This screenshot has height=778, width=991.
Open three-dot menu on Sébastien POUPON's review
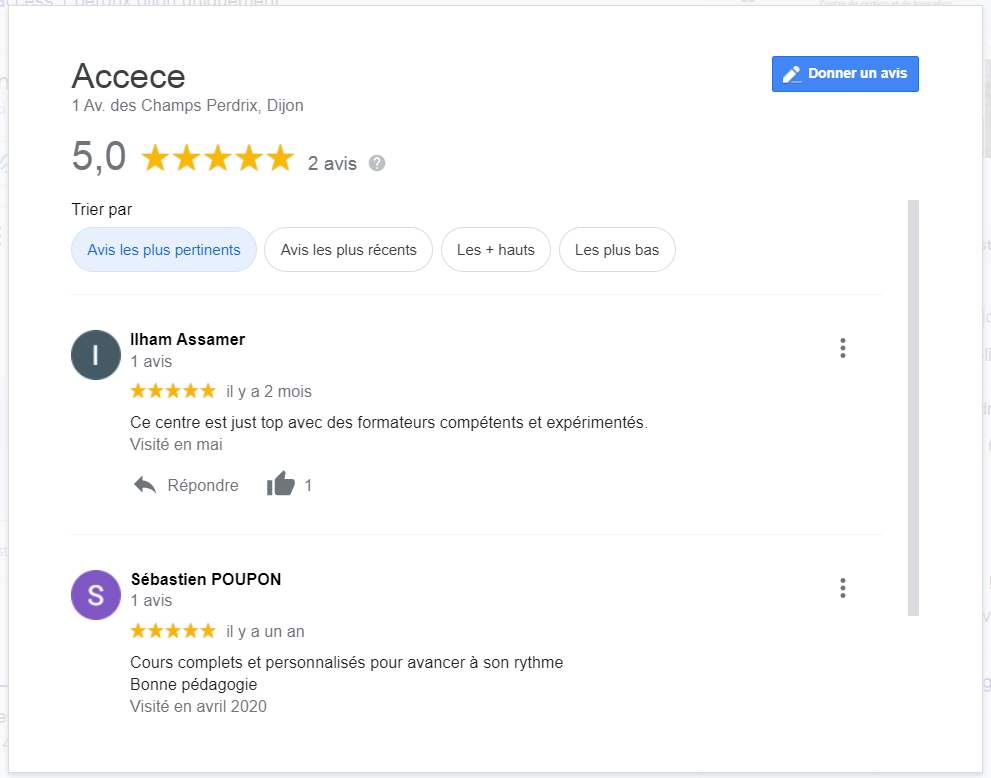pos(842,588)
